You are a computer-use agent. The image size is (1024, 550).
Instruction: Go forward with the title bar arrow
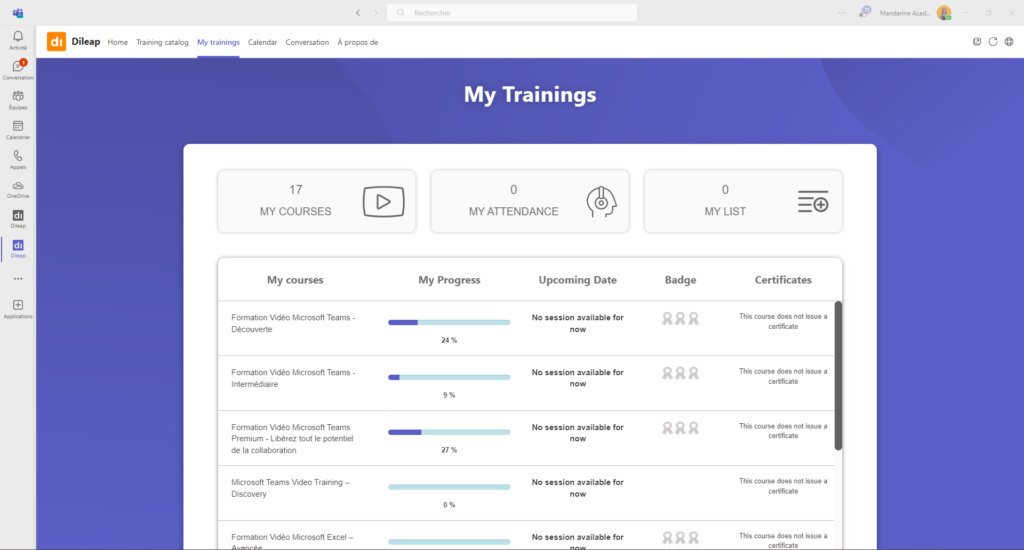376,12
